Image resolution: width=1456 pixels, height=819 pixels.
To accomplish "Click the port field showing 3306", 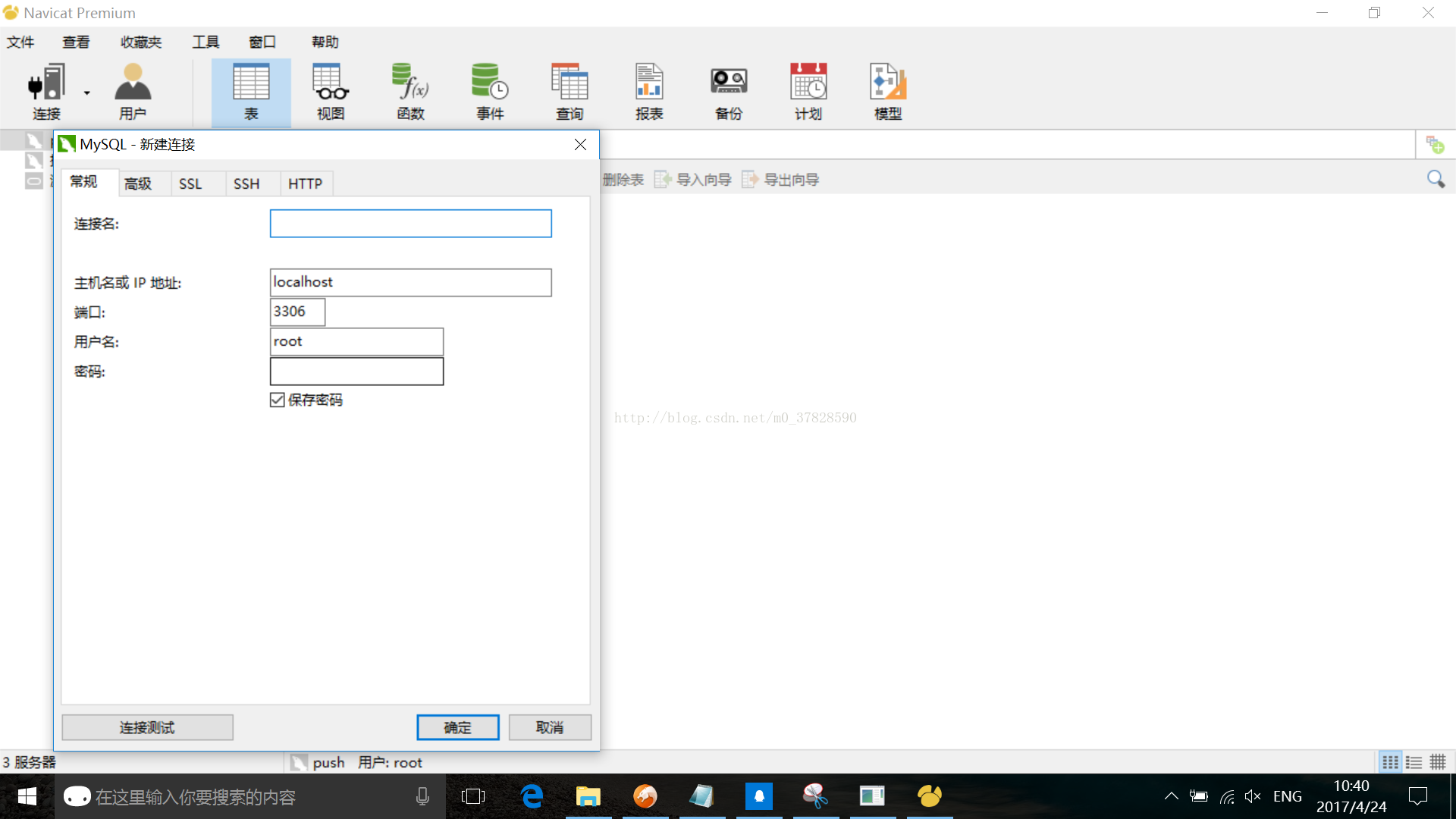I will point(297,312).
